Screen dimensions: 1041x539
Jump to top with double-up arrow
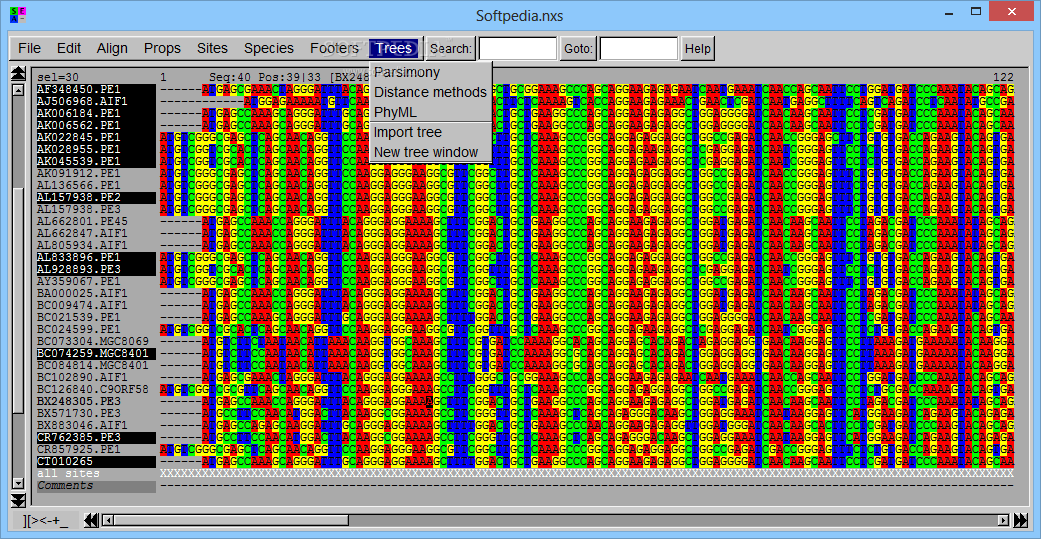pos(19,74)
